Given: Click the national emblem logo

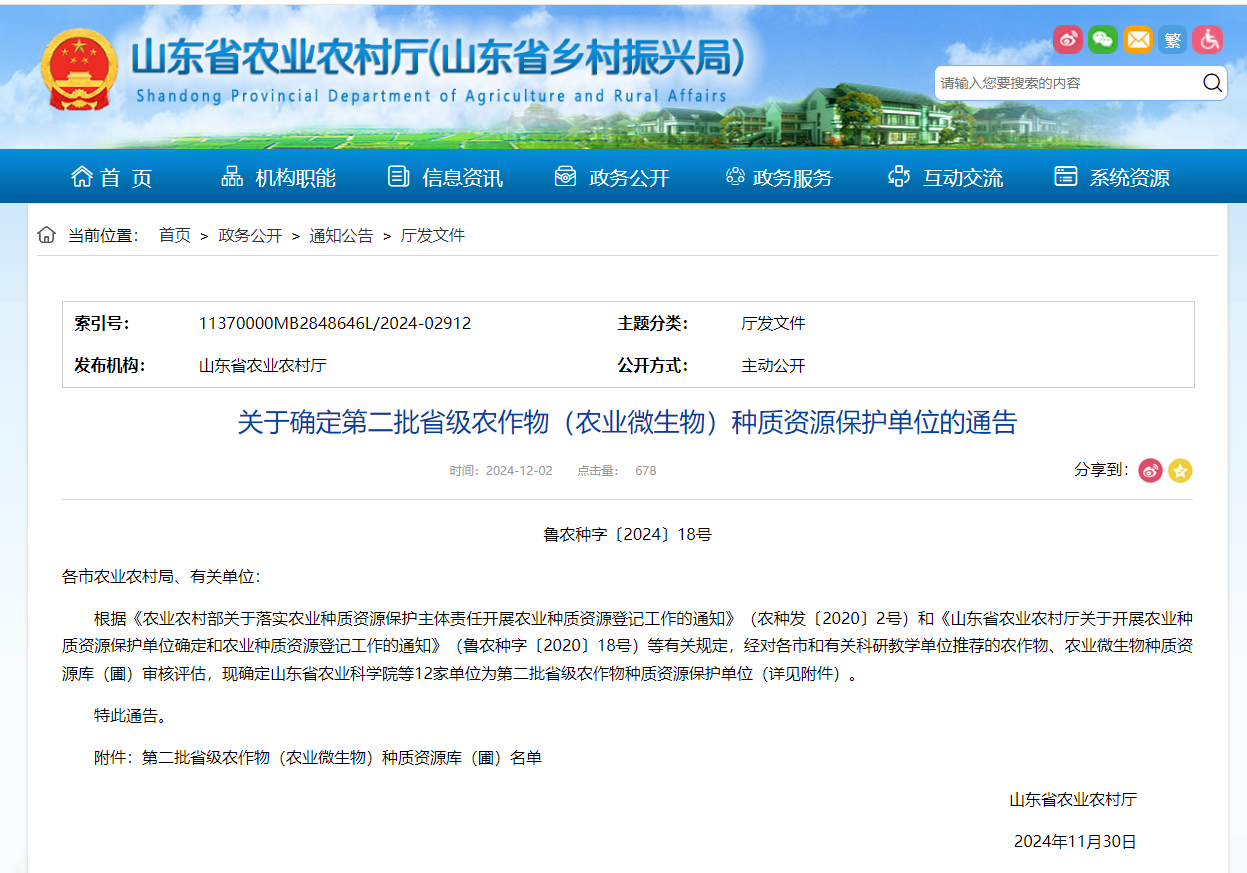Looking at the screenshot, I should click(79, 70).
